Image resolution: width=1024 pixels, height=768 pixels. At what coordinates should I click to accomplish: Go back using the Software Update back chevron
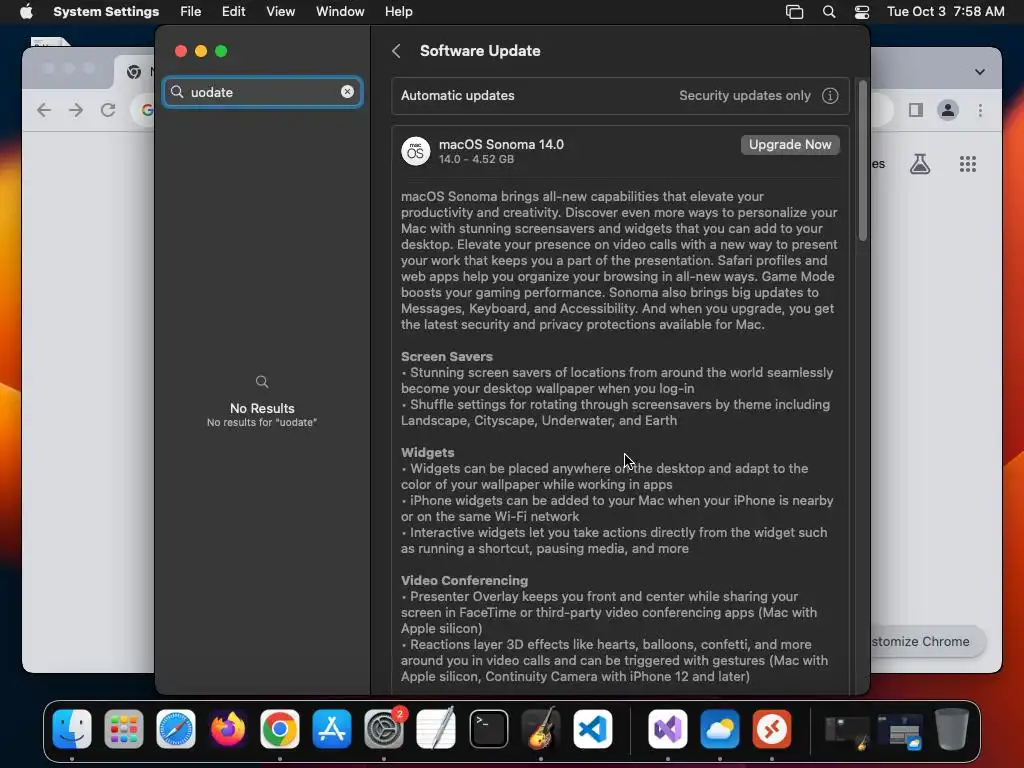[396, 51]
